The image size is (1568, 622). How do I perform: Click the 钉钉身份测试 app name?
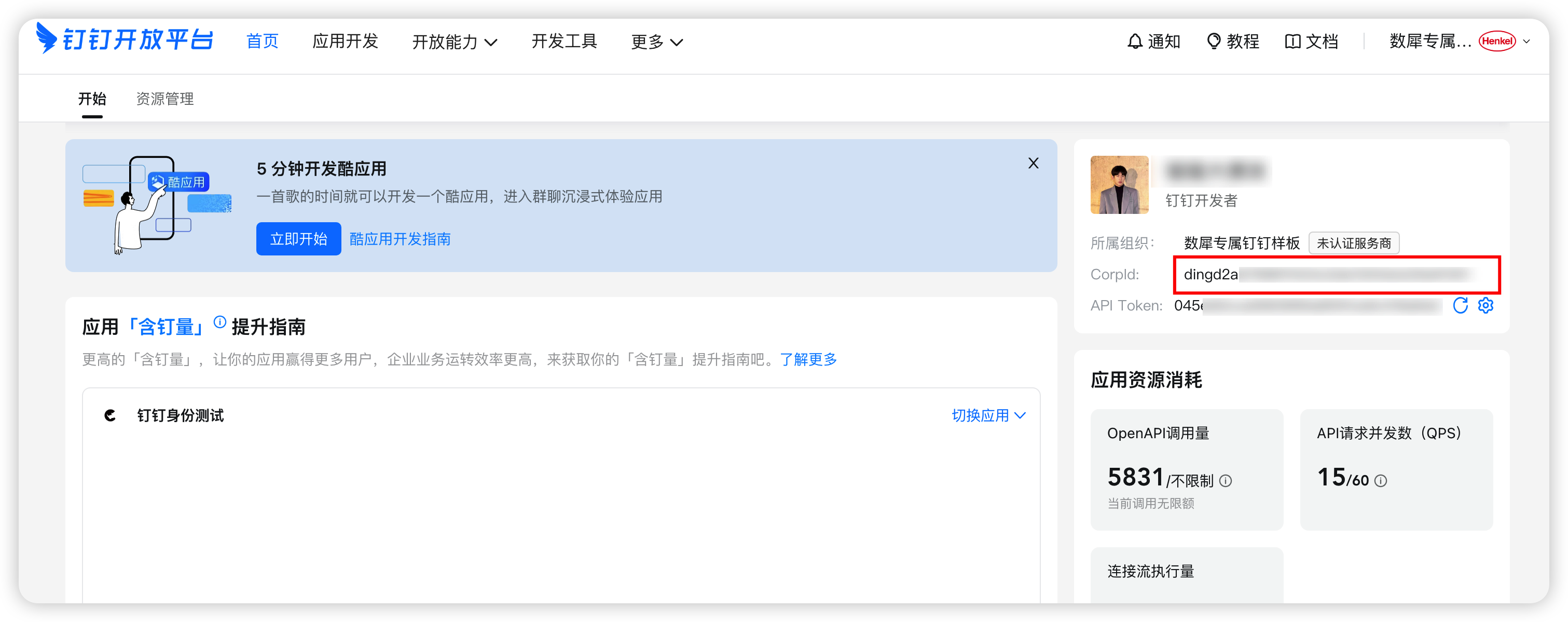click(x=180, y=415)
